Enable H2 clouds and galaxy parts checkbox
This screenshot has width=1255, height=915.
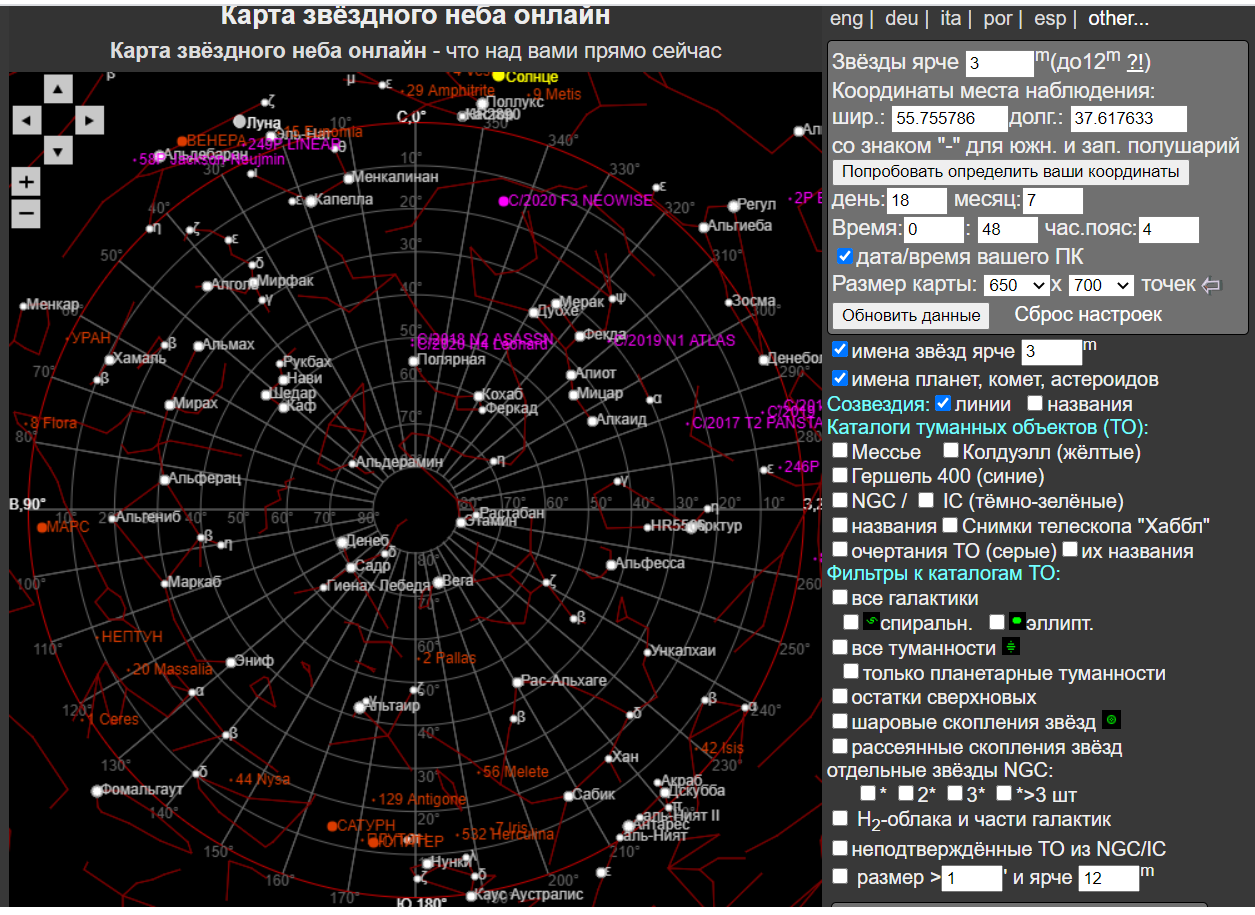pyautogui.click(x=840, y=818)
